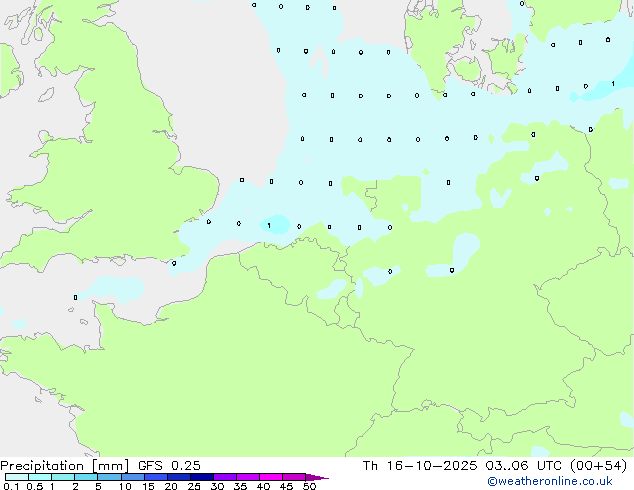Image resolution: width=634 pixels, height=490 pixels.
Task: Select the 5–10 mm legend color swatch
Action: pos(110,477)
